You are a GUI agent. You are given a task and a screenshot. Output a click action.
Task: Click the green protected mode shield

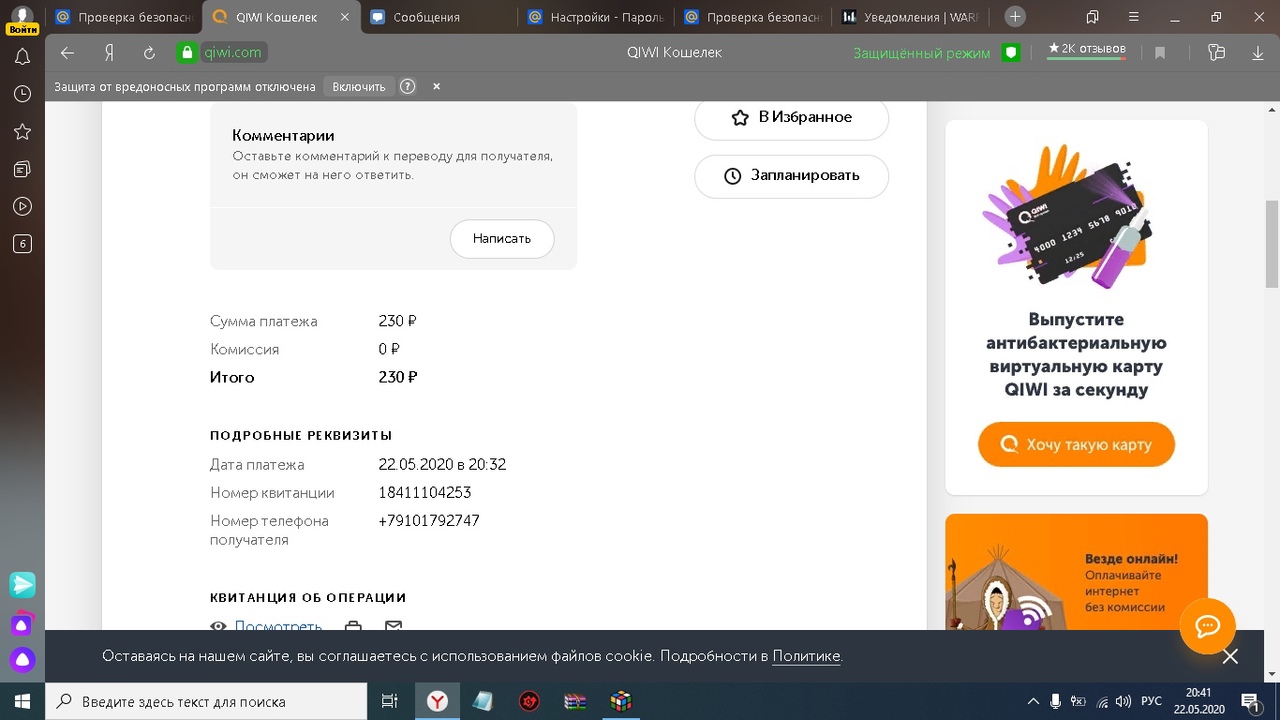[x=1011, y=53]
